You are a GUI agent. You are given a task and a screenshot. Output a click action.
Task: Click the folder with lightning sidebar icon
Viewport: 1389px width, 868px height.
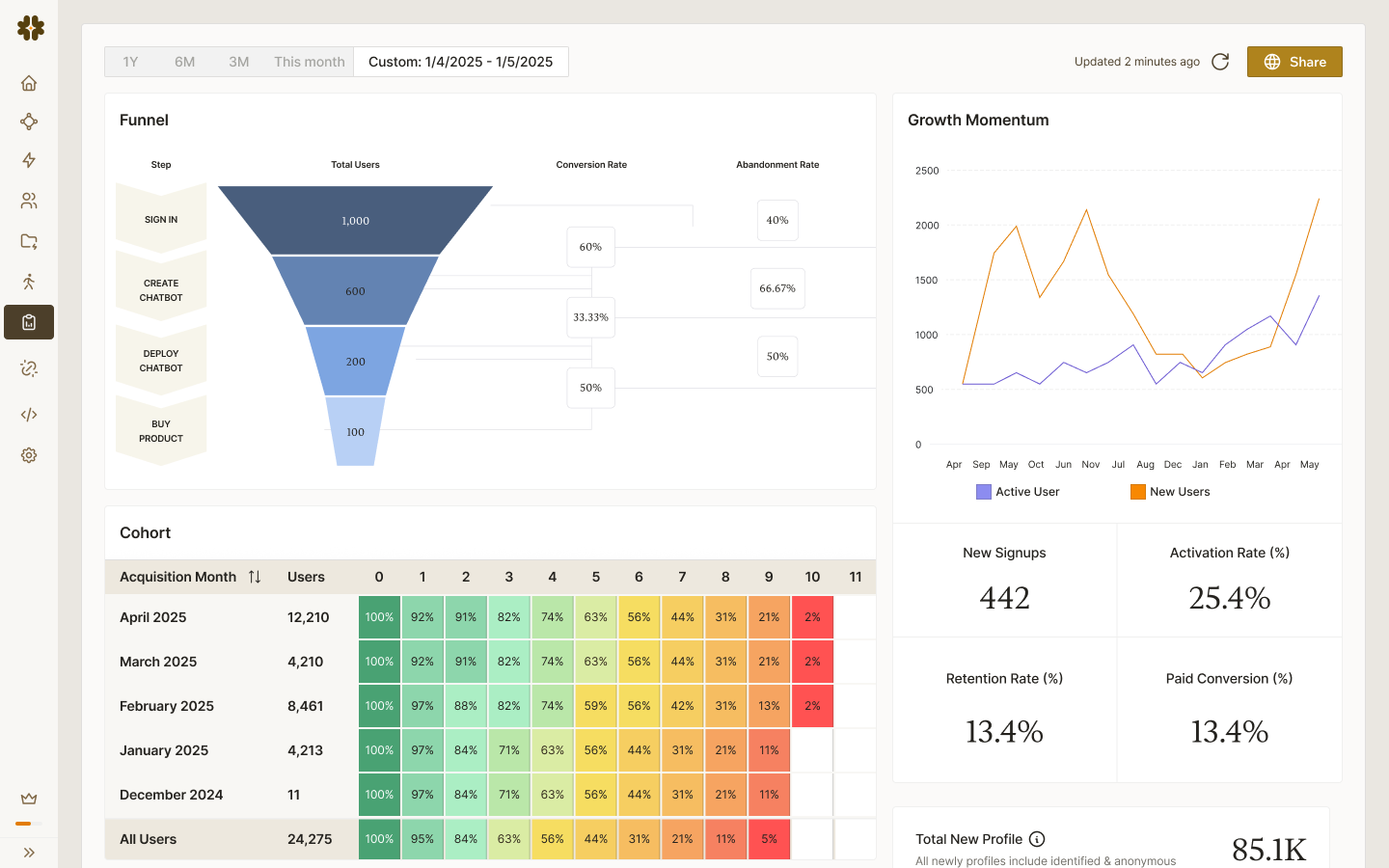[x=29, y=241]
